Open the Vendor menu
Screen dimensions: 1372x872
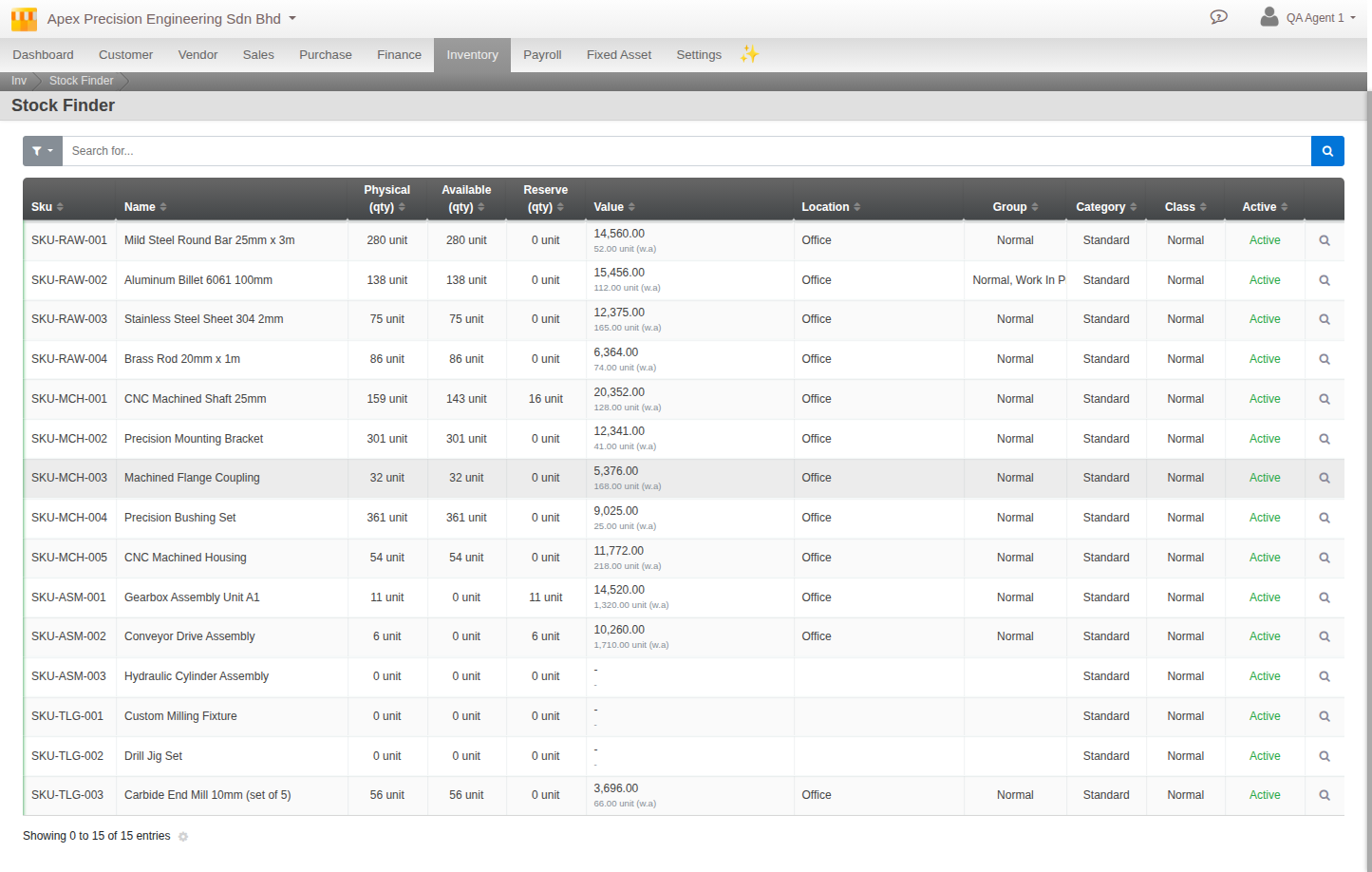197,55
